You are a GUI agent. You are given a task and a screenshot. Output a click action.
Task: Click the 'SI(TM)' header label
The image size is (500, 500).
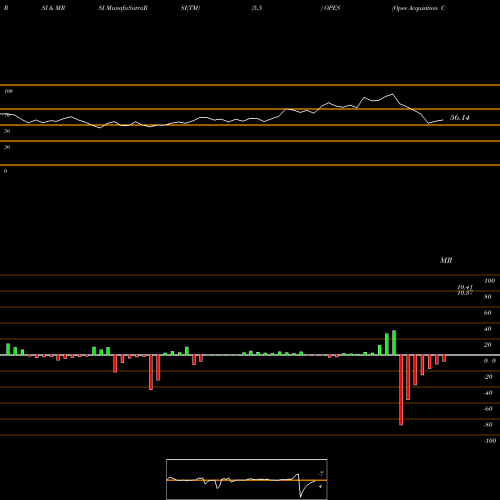point(190,8)
